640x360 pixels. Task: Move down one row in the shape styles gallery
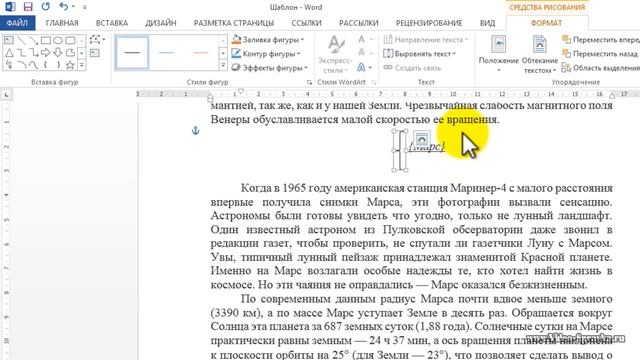coord(223,53)
